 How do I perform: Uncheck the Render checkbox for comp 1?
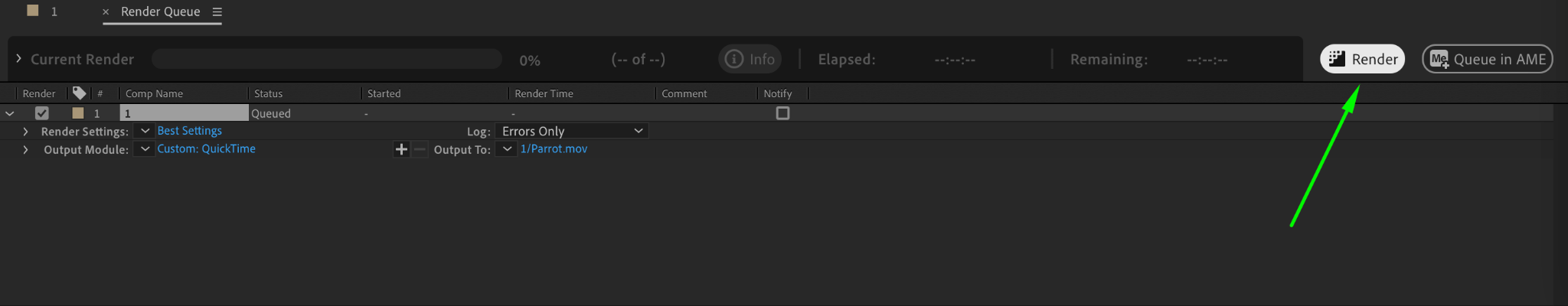pyautogui.click(x=42, y=112)
